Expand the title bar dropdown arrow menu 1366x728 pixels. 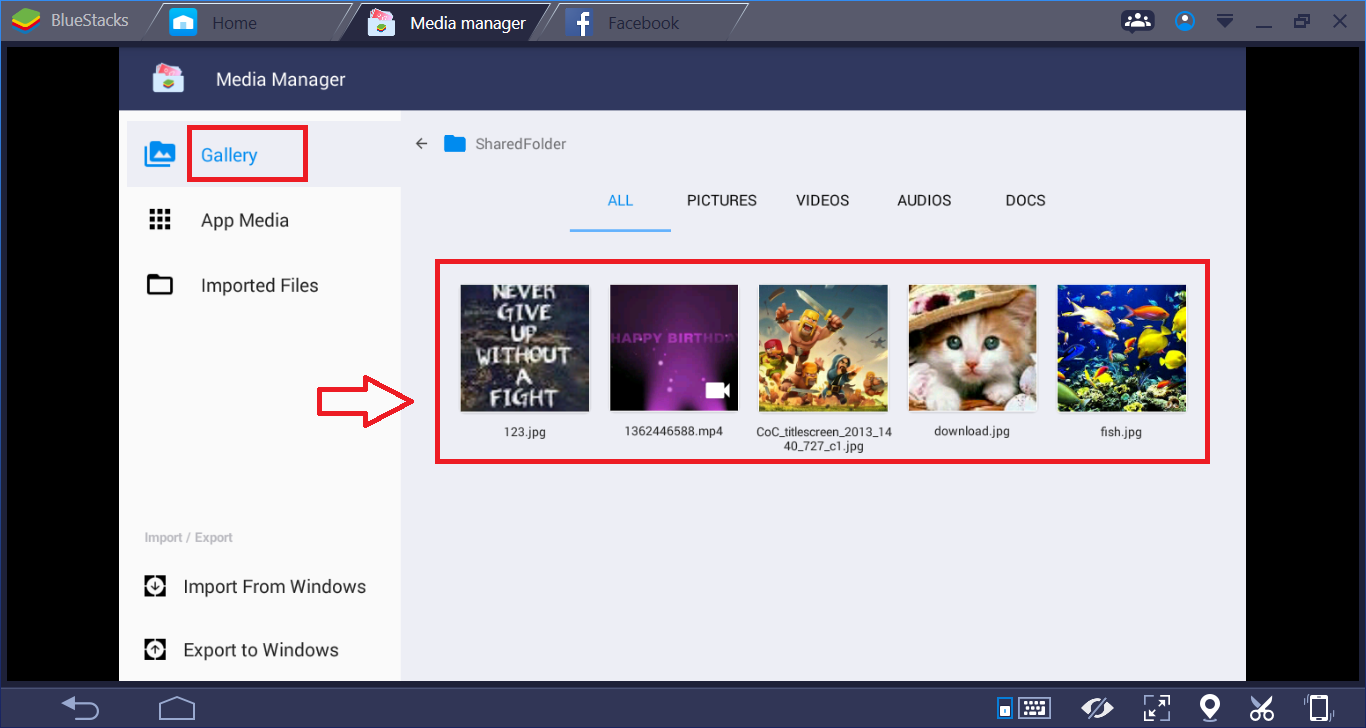click(x=1225, y=22)
